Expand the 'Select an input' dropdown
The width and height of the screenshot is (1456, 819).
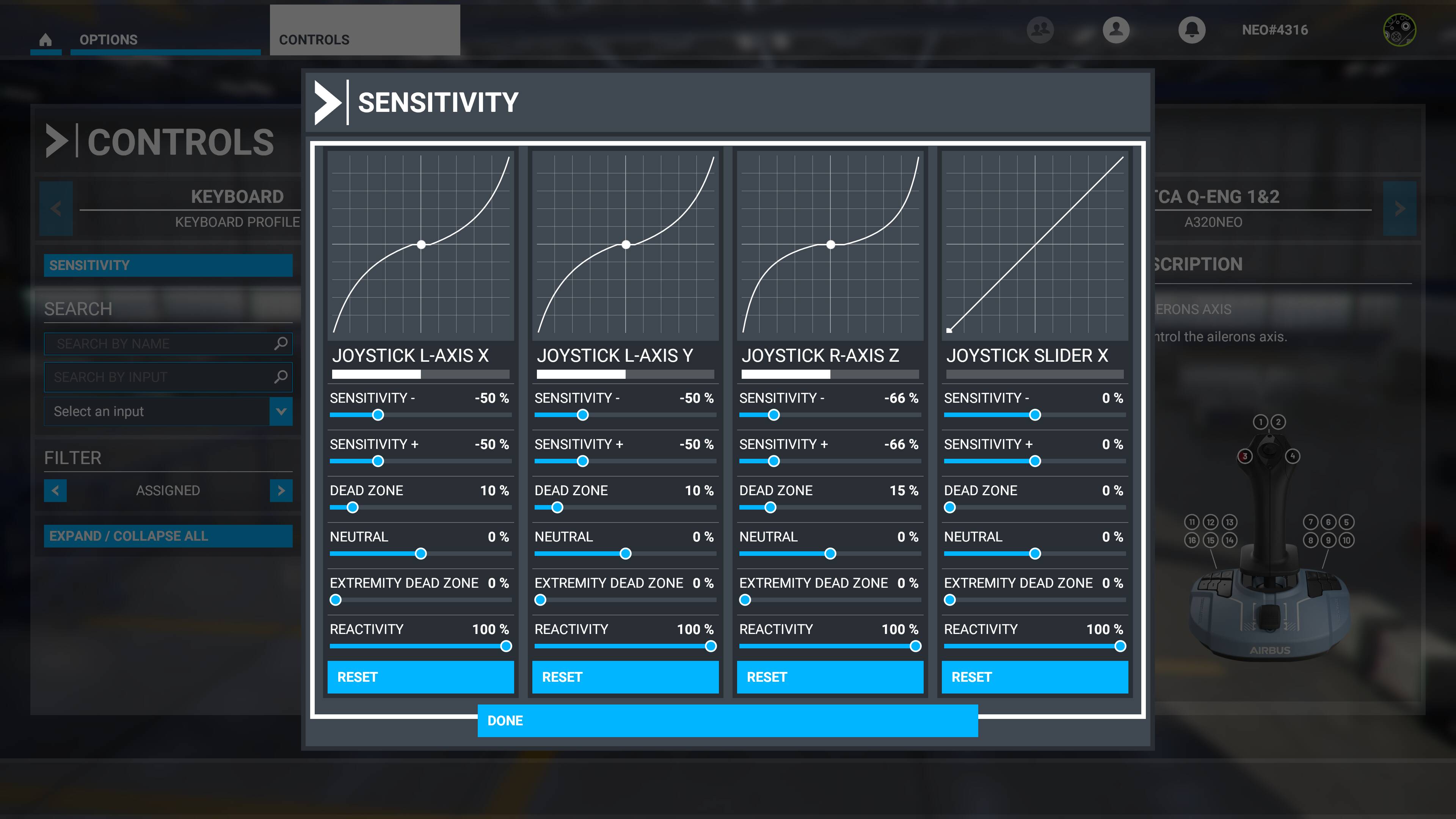pos(281,411)
